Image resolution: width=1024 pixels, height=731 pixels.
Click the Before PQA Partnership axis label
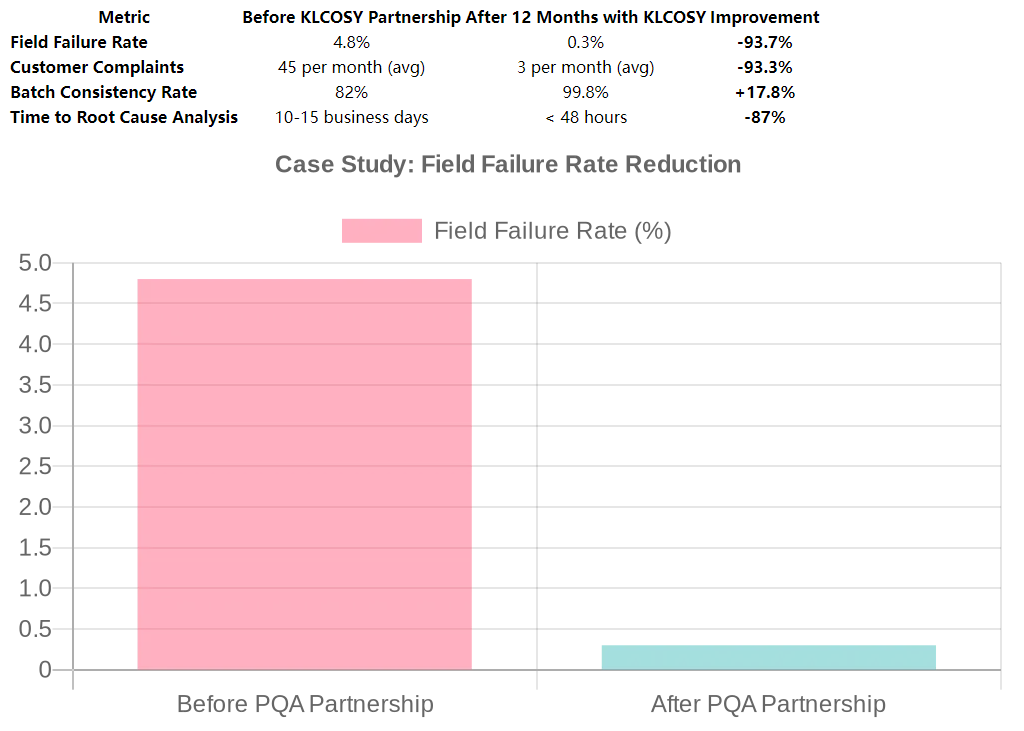(305, 704)
